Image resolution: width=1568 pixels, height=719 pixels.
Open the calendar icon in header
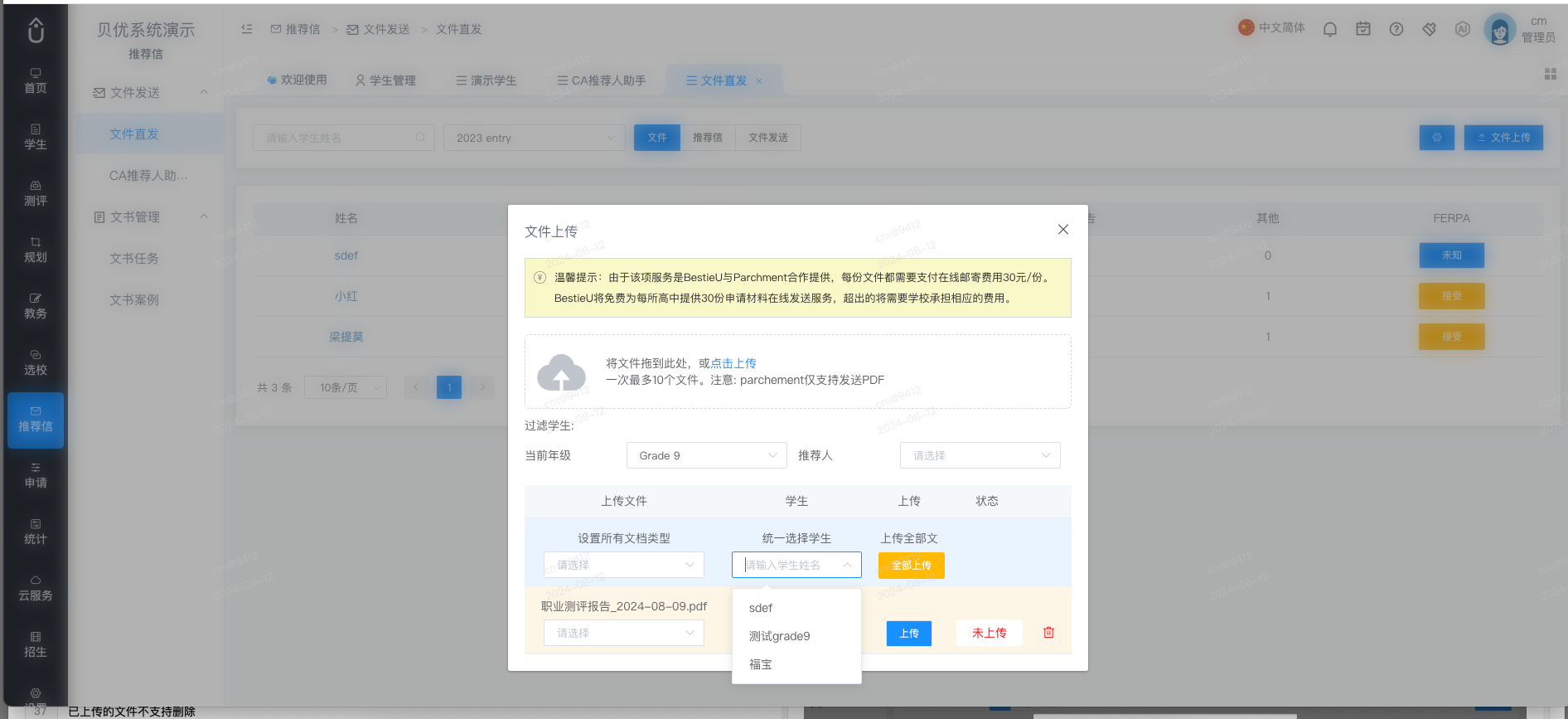pos(1363,29)
